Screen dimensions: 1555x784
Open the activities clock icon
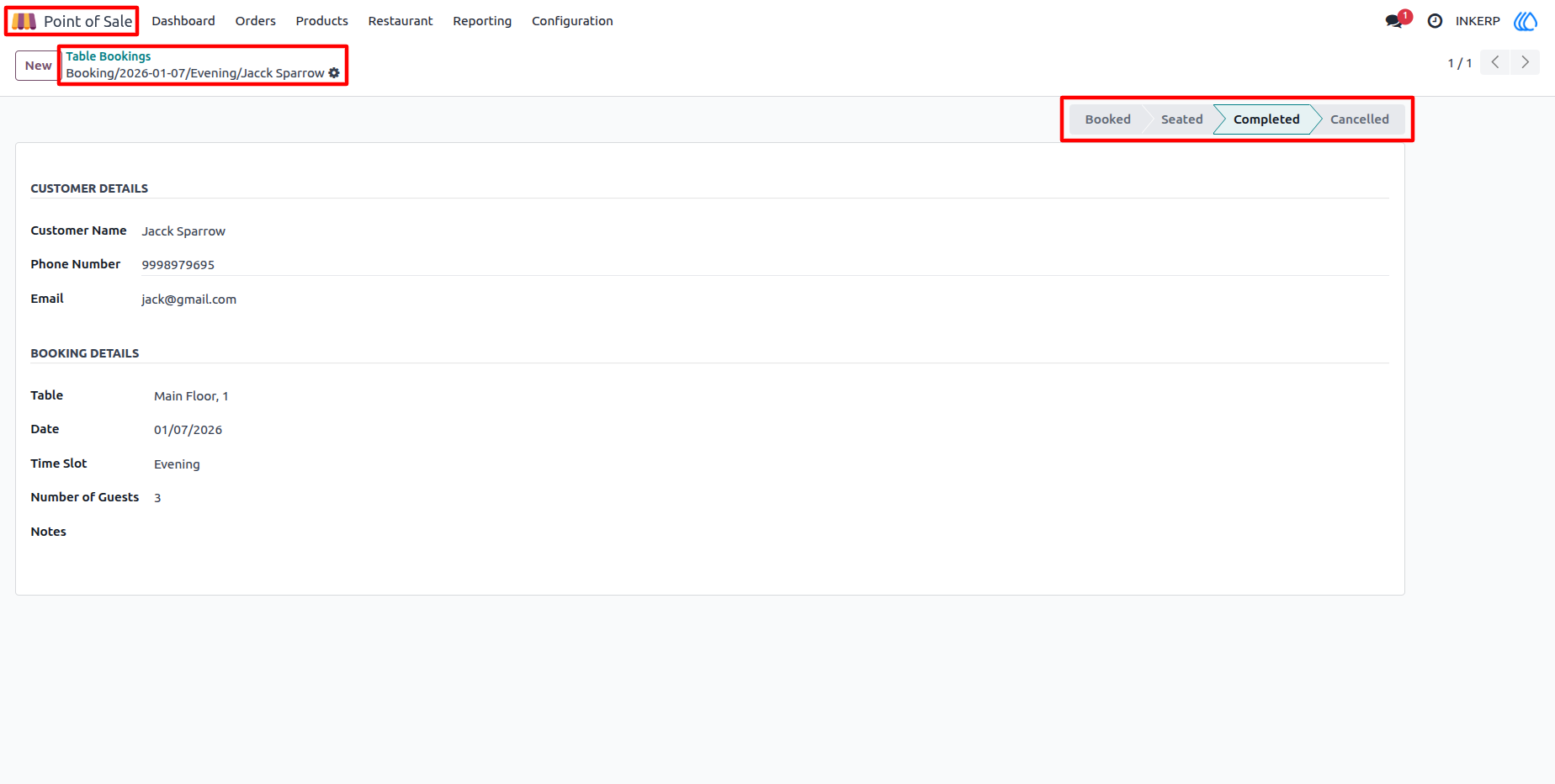1435,21
